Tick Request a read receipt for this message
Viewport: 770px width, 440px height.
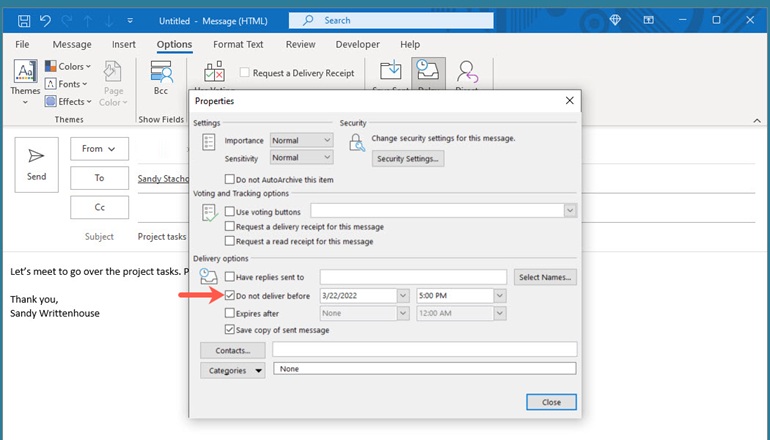tap(230, 241)
